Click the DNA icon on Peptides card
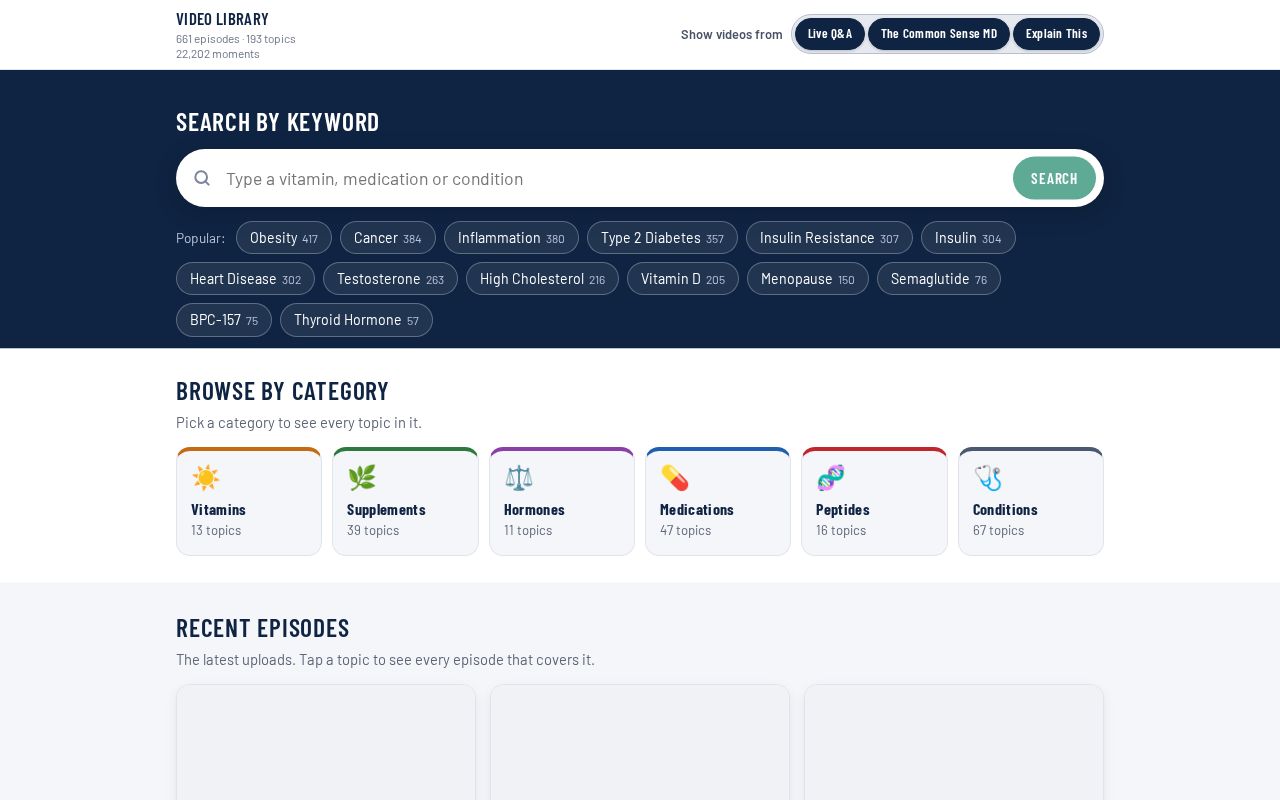 coord(831,478)
